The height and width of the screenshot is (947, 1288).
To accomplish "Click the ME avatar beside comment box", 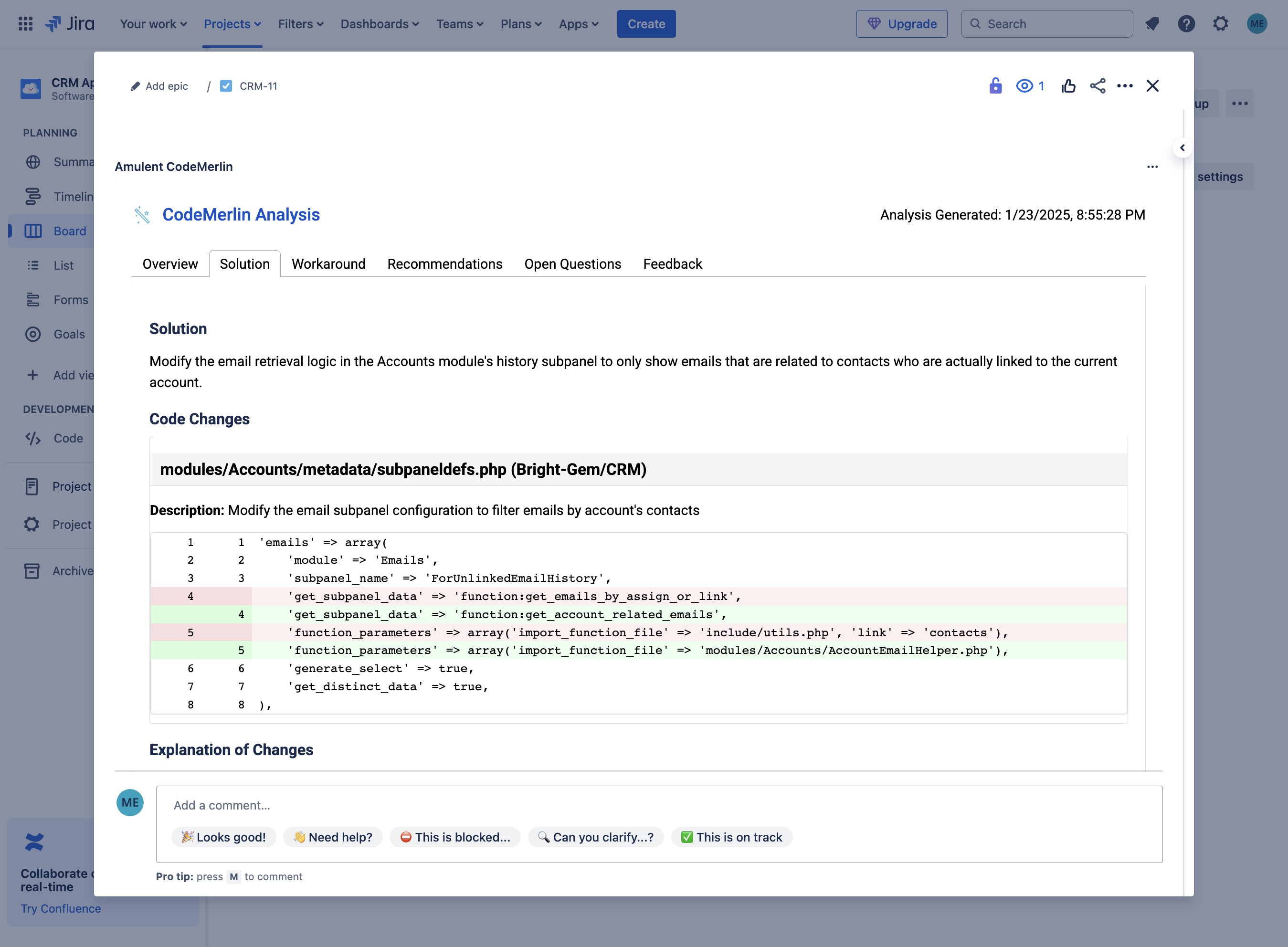I will tap(130, 803).
